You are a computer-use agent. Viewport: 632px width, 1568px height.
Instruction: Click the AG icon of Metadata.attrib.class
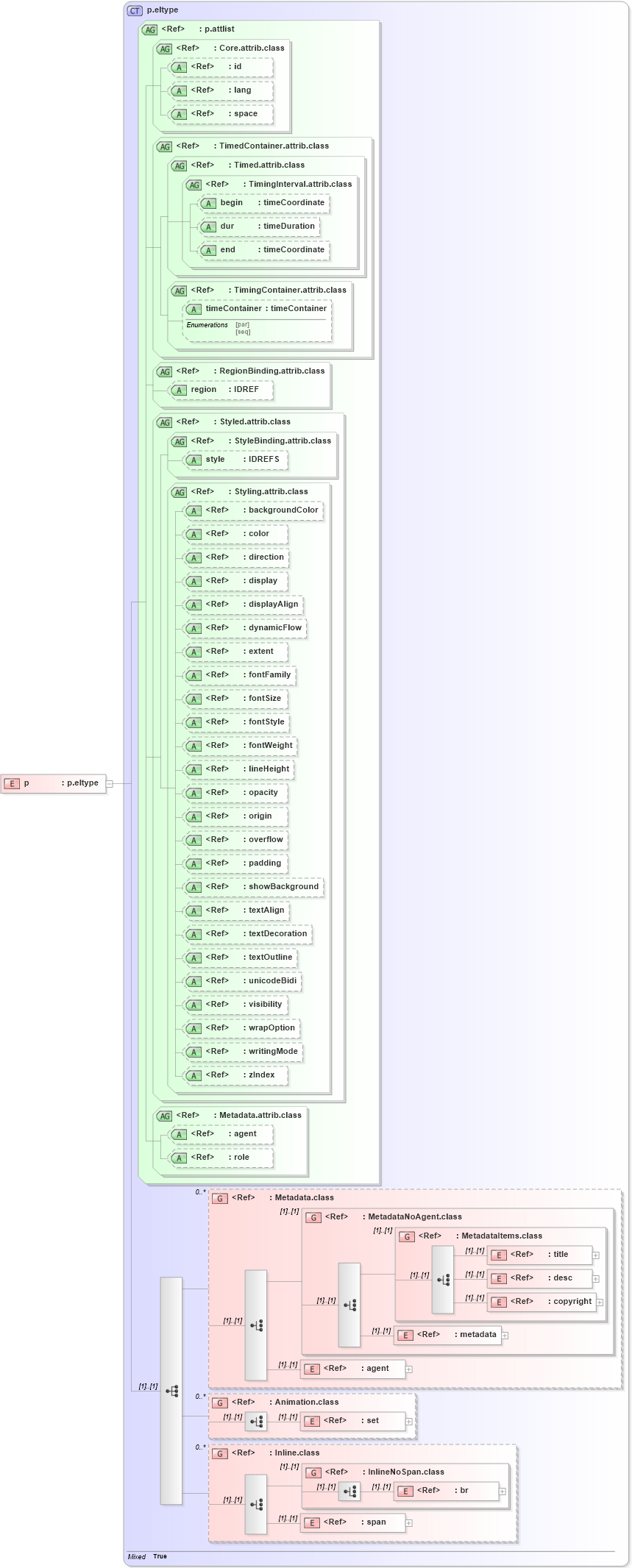tap(164, 1116)
